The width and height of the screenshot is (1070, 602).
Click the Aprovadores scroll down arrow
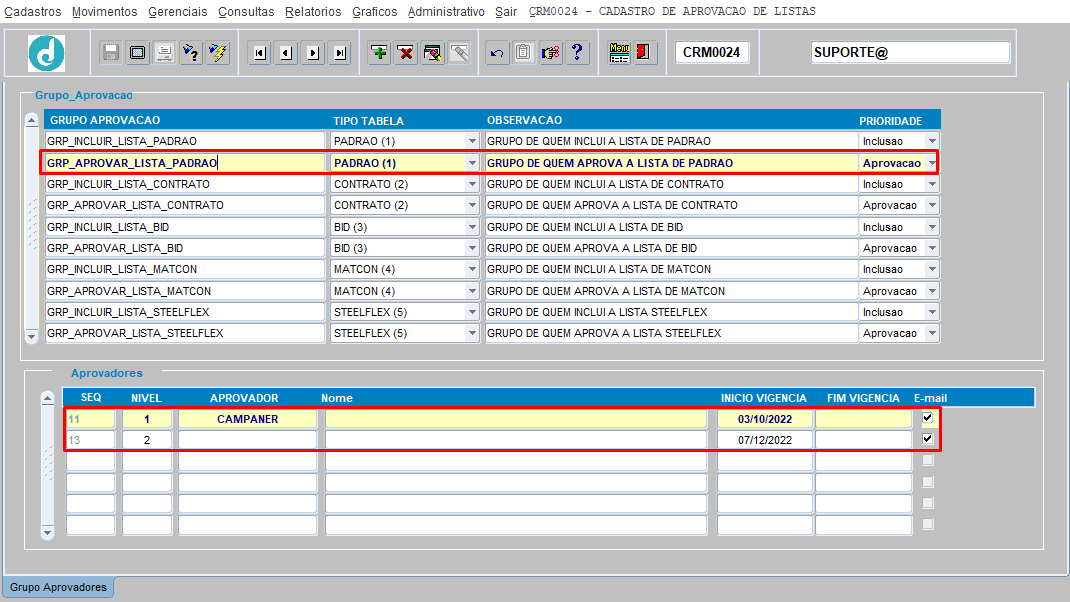(x=47, y=532)
